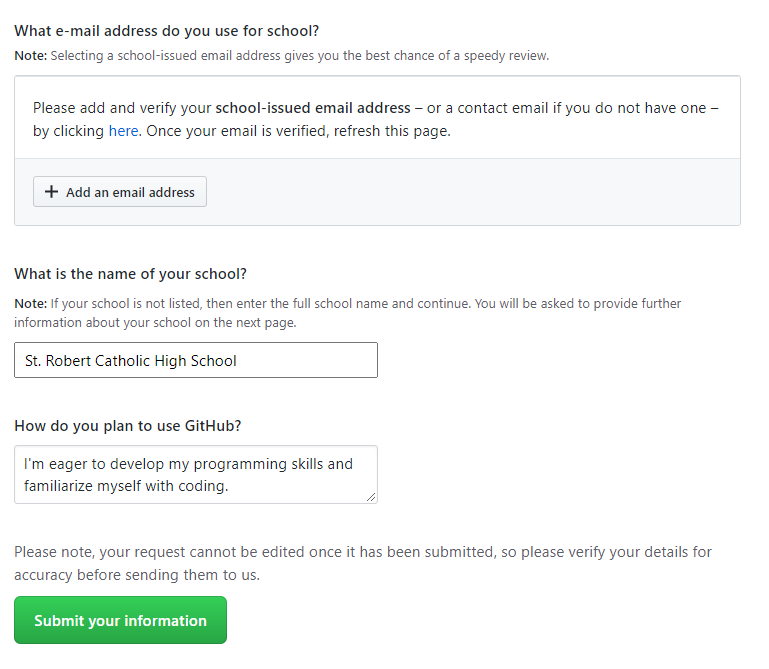This screenshot has width=769, height=669.
Task: Click "Once your email is verified" sentence
Action: click(x=298, y=131)
